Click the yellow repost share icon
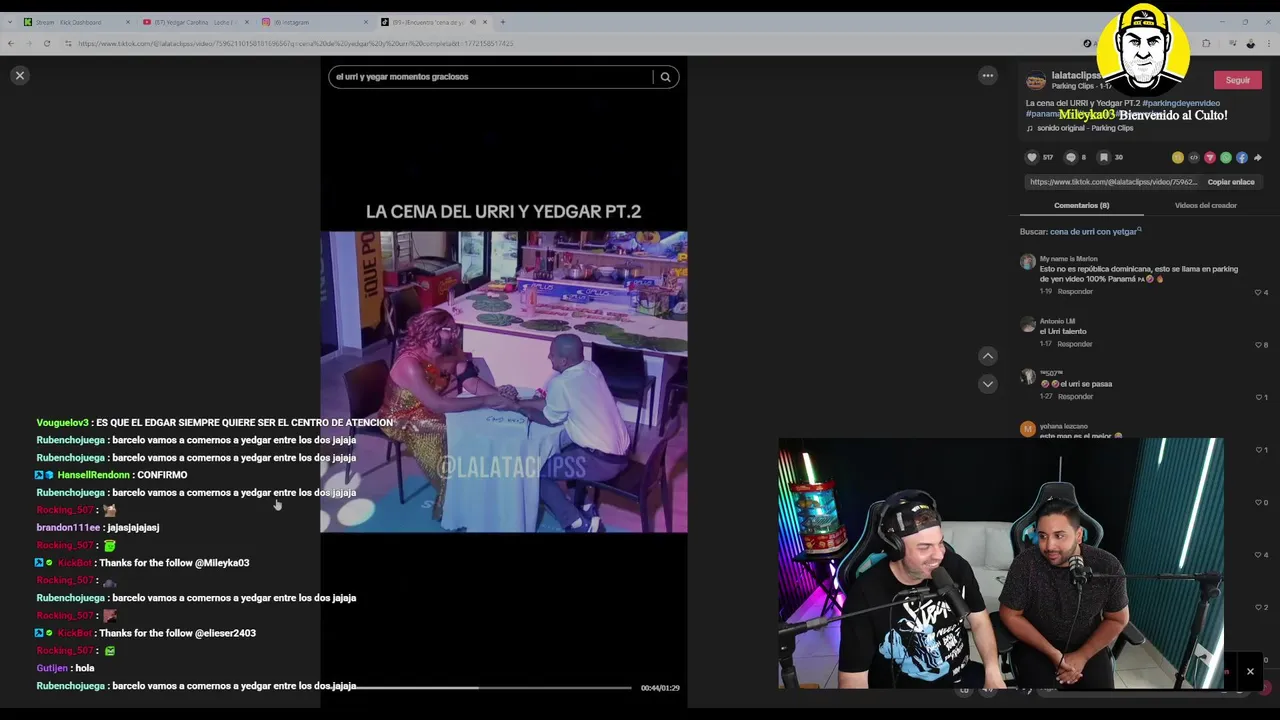This screenshot has width=1280, height=720. pos(1178,158)
